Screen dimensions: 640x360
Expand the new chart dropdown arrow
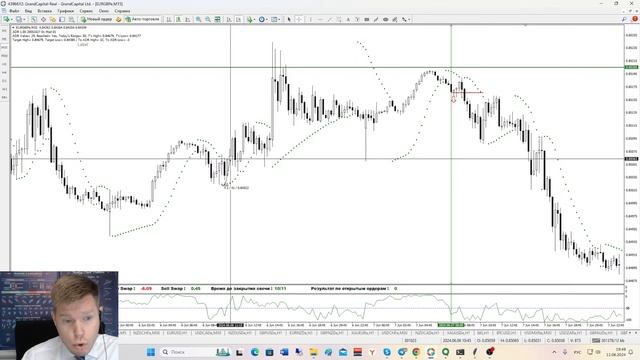click(12, 19)
